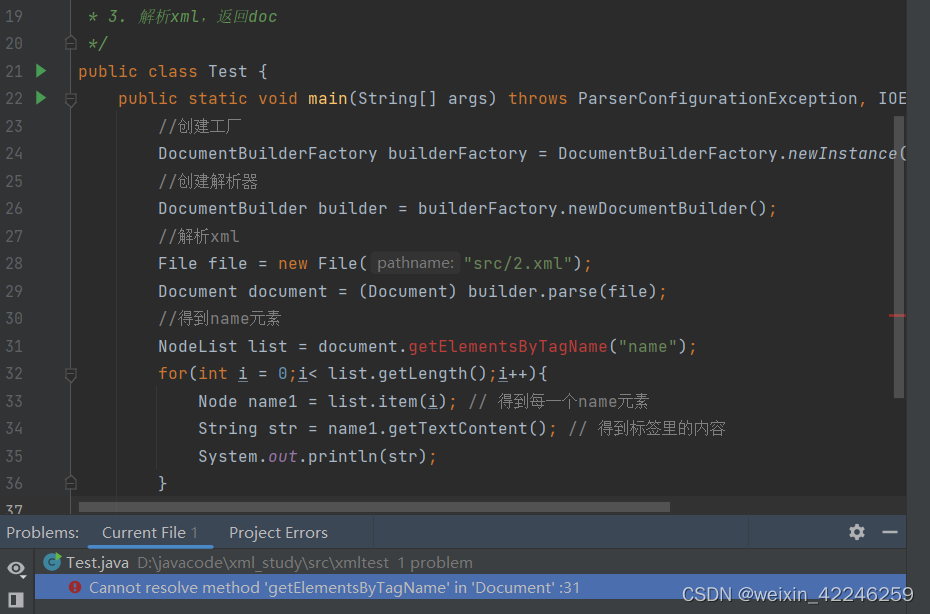The width and height of the screenshot is (930, 614).
Task: Switch to the Project Errors tab
Action: pyautogui.click(x=278, y=533)
